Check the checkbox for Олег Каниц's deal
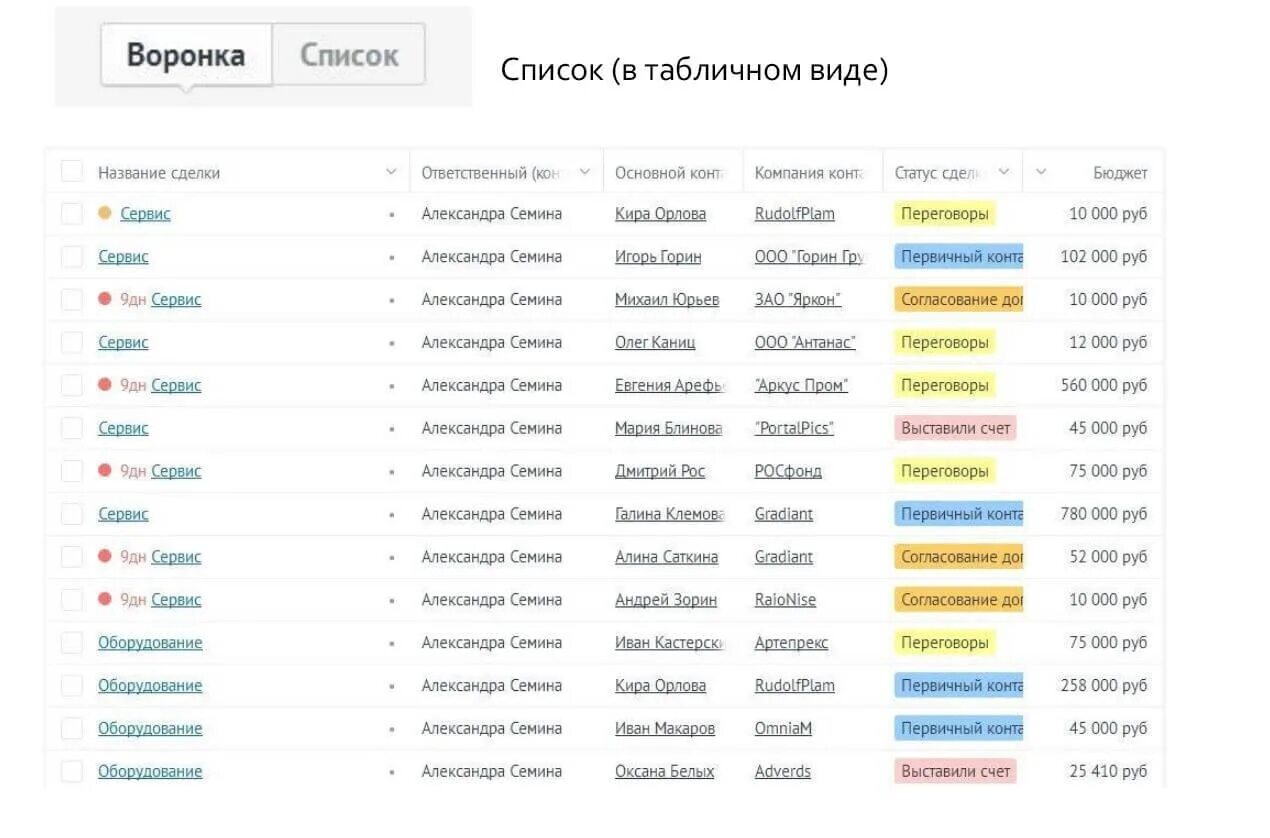 pos(71,342)
